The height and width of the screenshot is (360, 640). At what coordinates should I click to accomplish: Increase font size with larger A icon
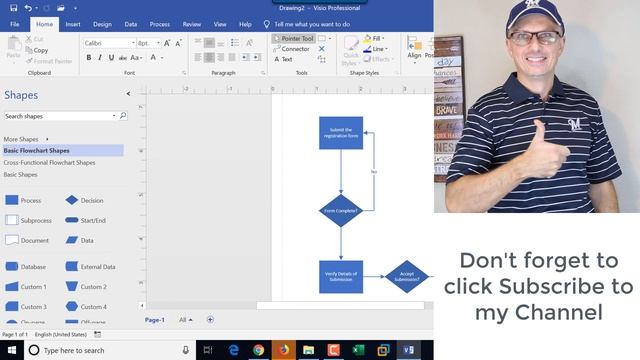(167, 43)
